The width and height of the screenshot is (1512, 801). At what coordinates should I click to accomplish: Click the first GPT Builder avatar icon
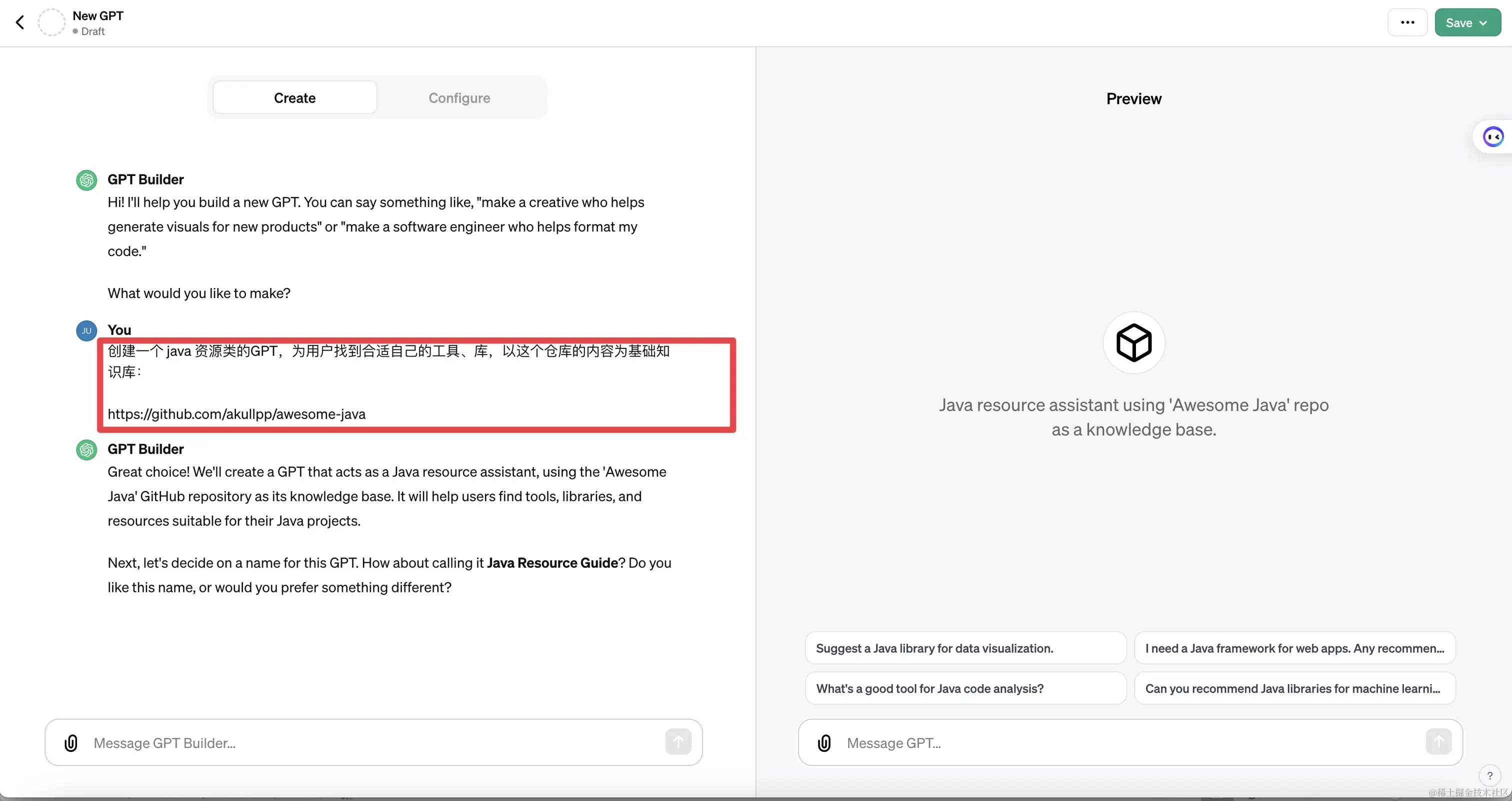click(x=87, y=180)
